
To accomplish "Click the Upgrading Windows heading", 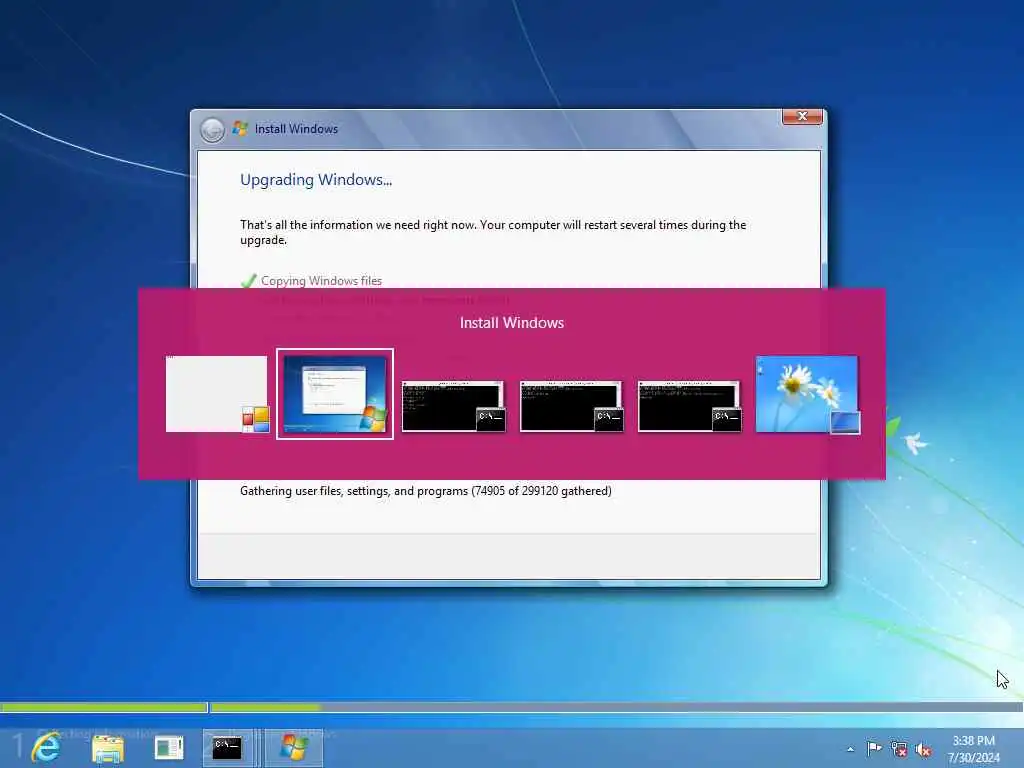I will (x=316, y=180).
